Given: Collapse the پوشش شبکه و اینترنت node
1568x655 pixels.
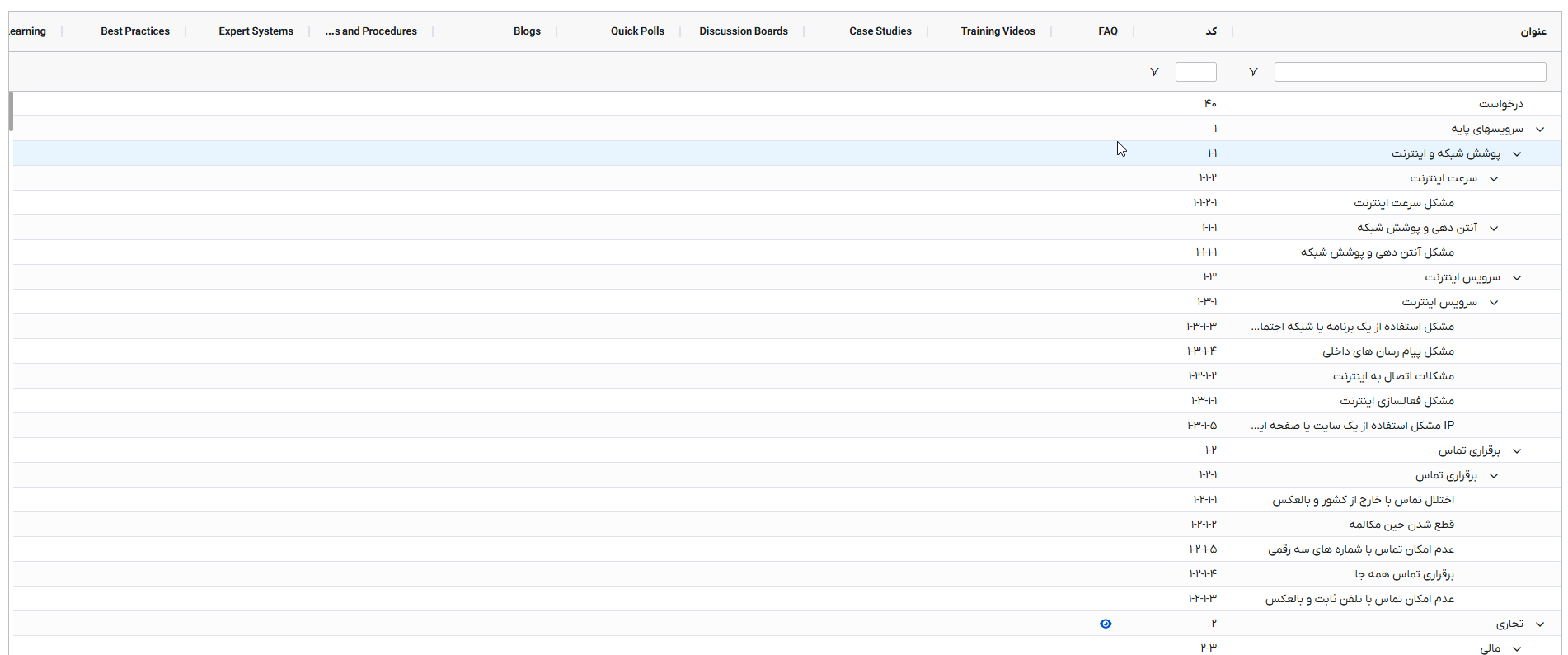Looking at the screenshot, I should [x=1516, y=154].
